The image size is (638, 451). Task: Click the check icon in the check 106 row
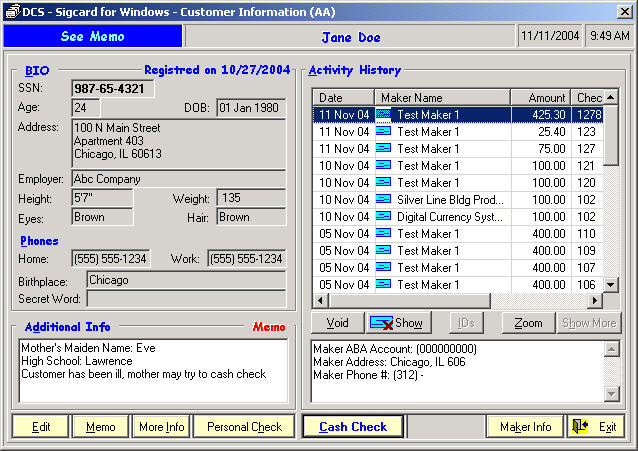383,284
